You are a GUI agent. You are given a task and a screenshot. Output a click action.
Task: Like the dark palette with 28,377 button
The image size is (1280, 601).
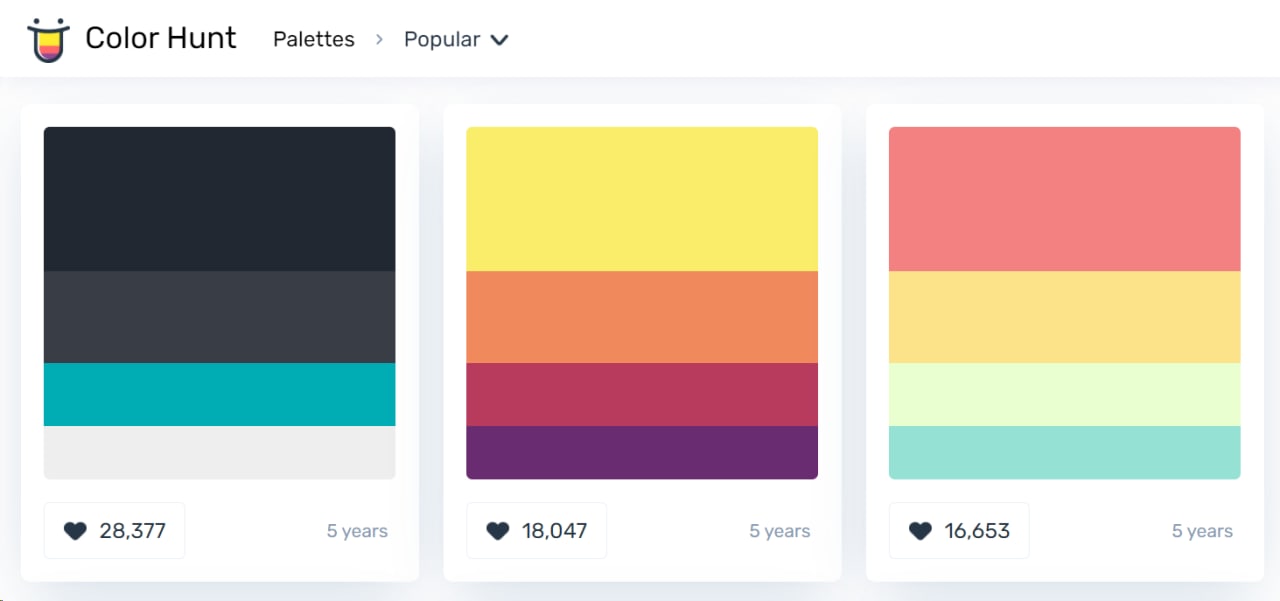coord(115,531)
